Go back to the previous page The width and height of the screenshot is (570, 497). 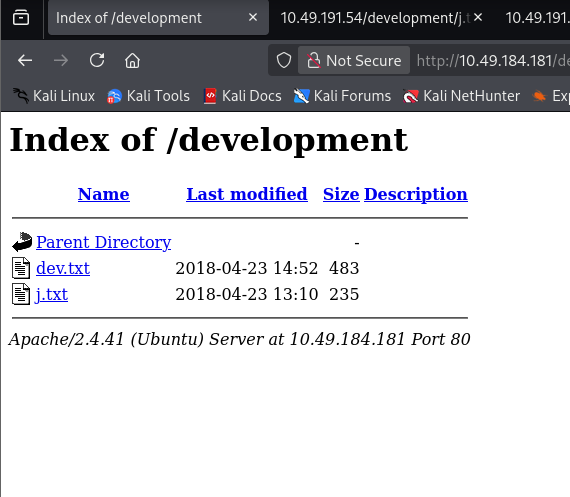(x=25, y=60)
